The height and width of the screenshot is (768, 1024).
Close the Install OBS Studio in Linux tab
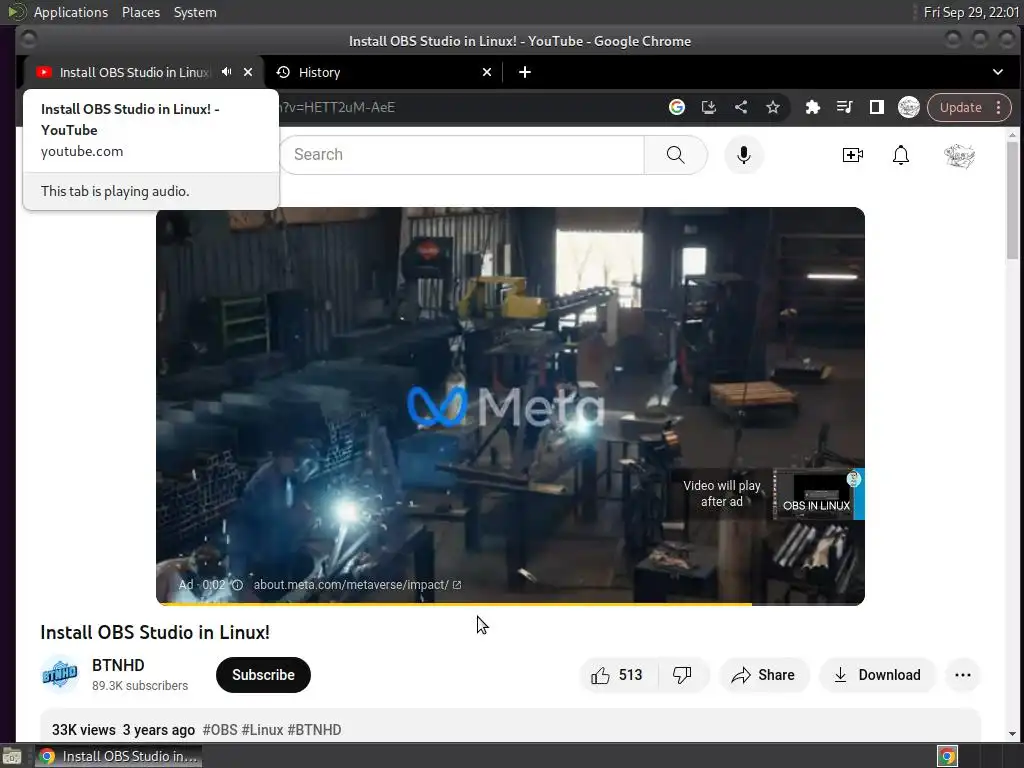pyautogui.click(x=248, y=72)
